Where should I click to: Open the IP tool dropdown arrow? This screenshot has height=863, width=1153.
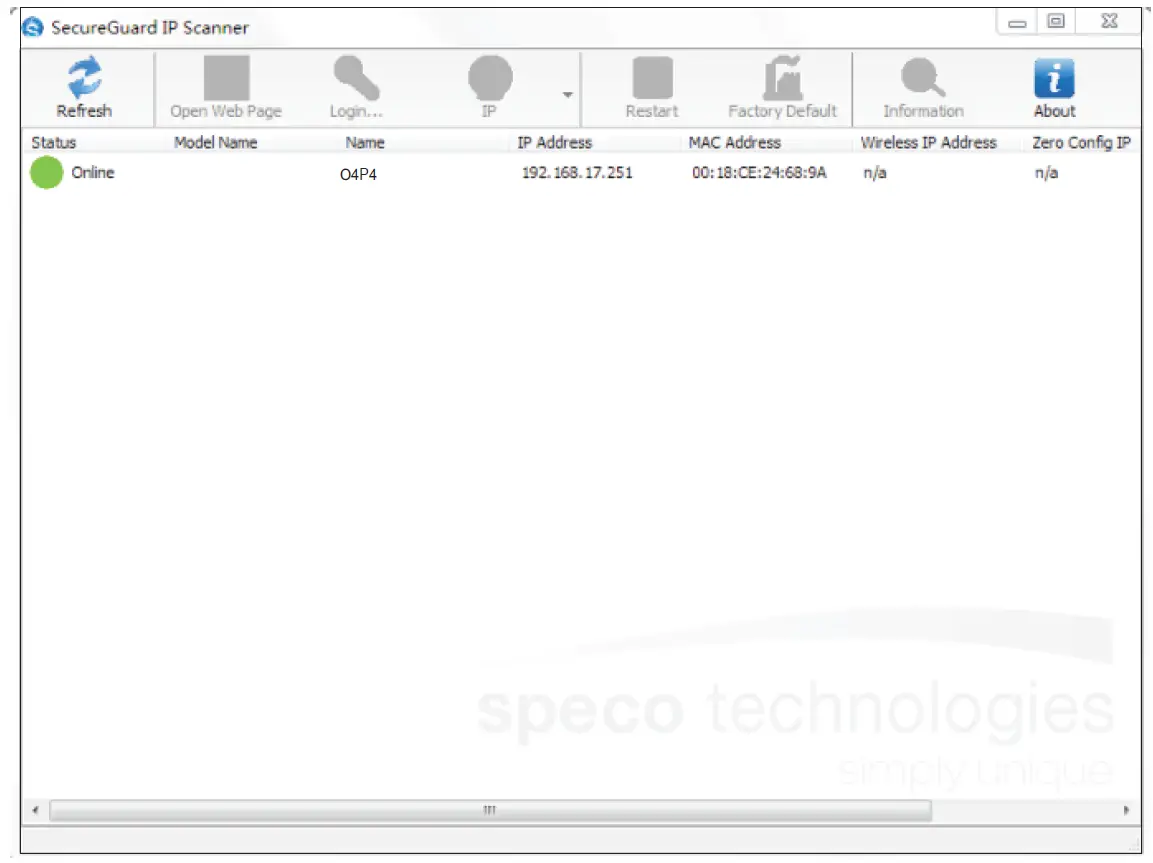pyautogui.click(x=566, y=92)
